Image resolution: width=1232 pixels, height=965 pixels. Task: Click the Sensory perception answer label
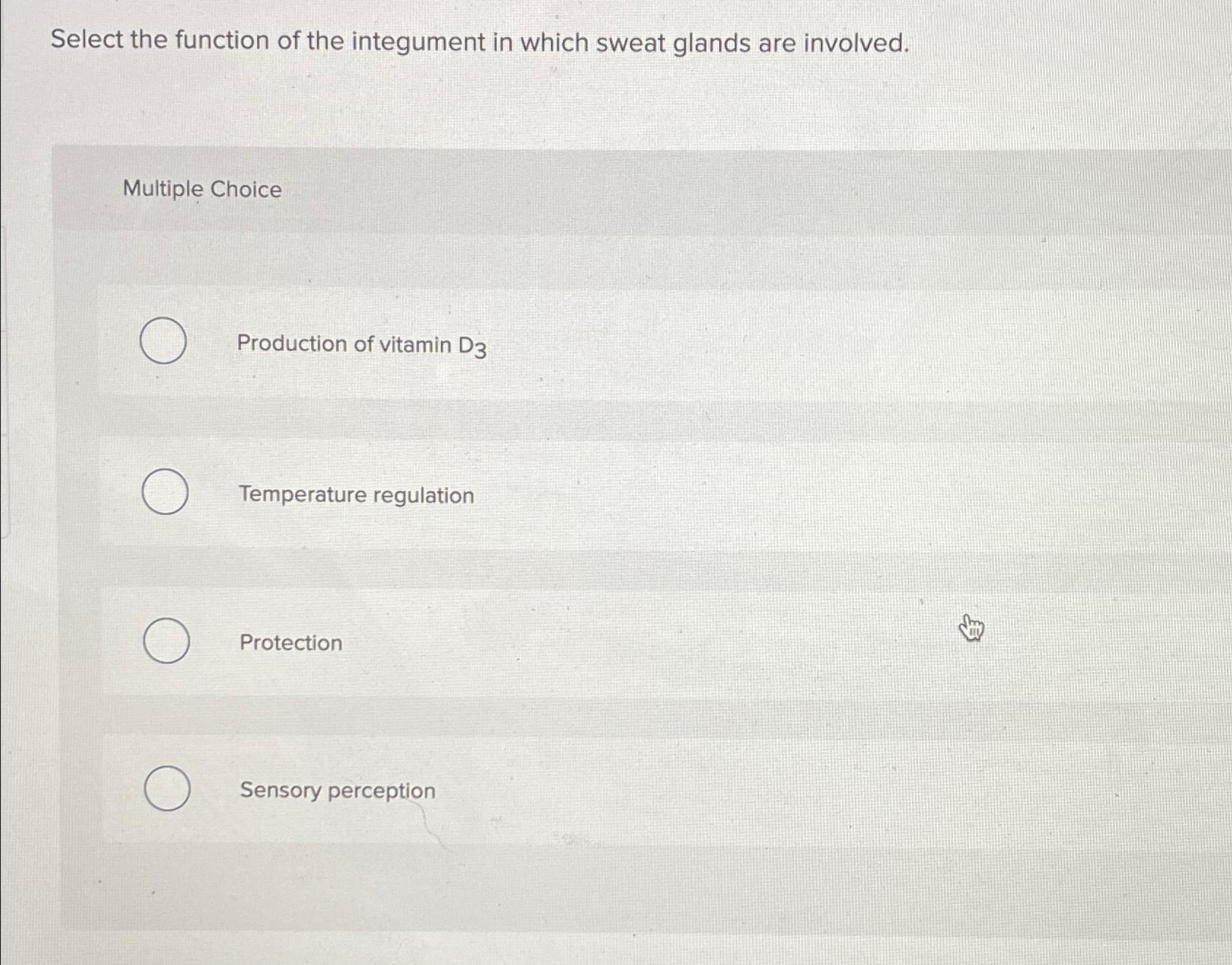337,792
